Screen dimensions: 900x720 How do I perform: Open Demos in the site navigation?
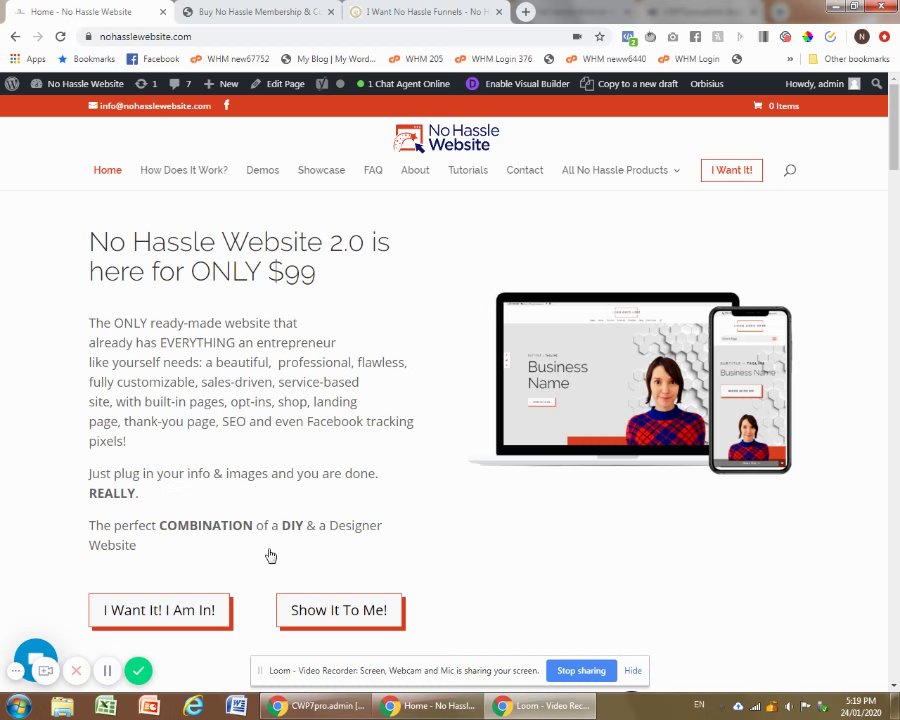click(262, 170)
